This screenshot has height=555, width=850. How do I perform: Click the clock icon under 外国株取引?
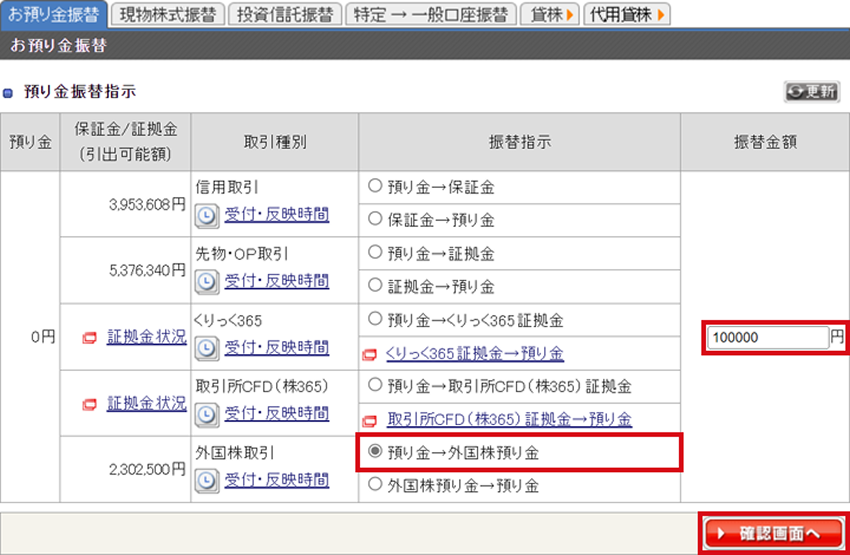pos(206,479)
